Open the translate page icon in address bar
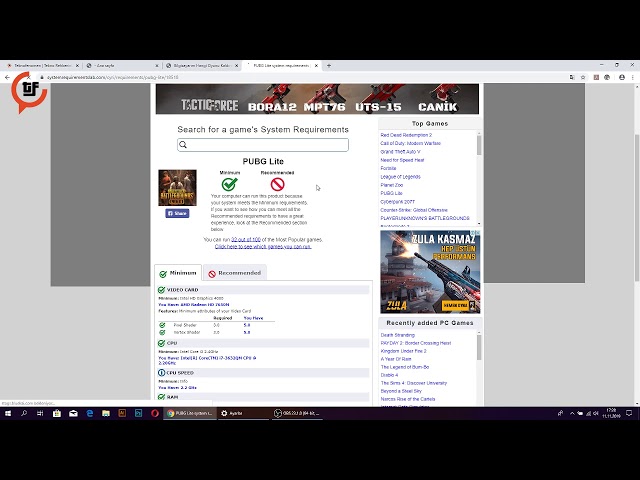Screen dimensions: 640x480 tap(572, 77)
